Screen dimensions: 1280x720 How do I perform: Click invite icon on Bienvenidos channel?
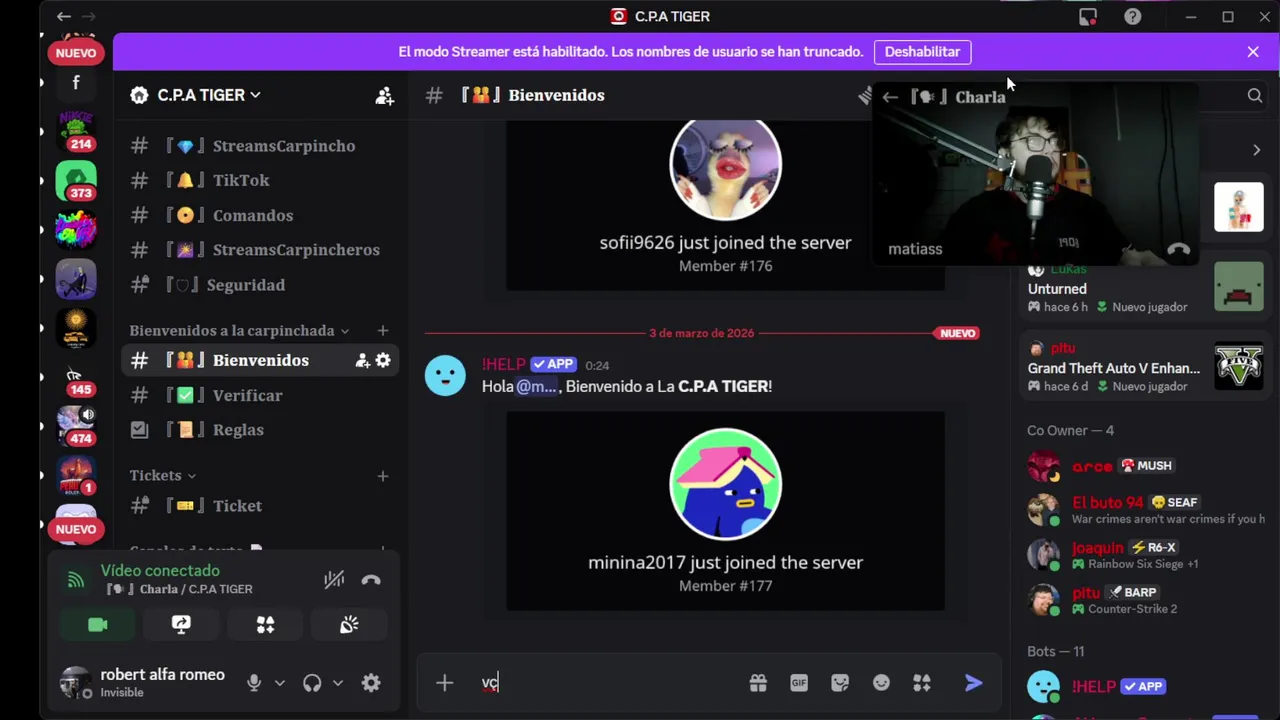click(x=362, y=360)
